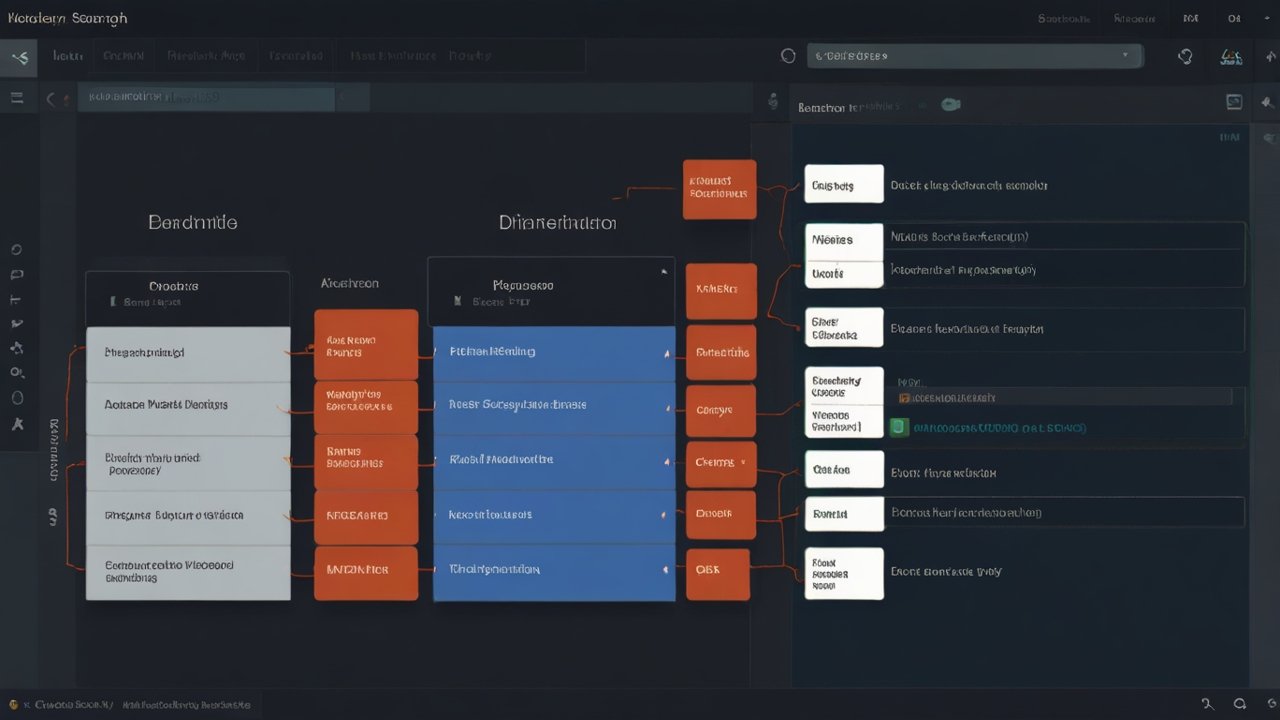1280x720 pixels.
Task: Click the search icon in bottom status bar
Action: point(1240,704)
